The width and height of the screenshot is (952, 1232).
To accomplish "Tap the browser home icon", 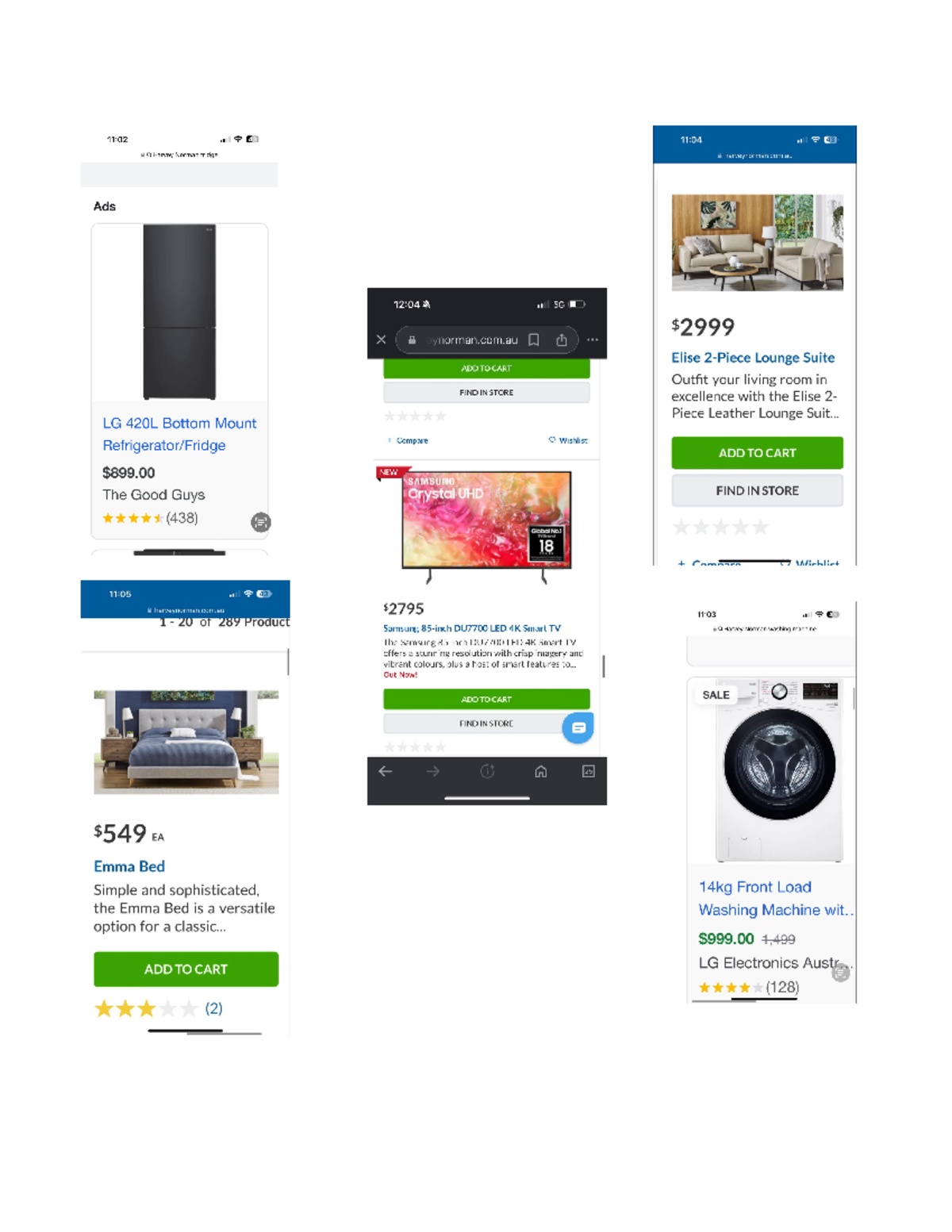I will 541,771.
